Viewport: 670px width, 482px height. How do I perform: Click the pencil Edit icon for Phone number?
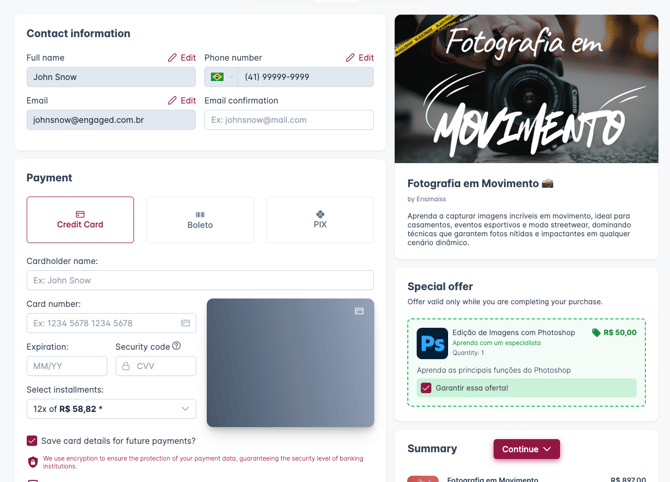[350, 58]
